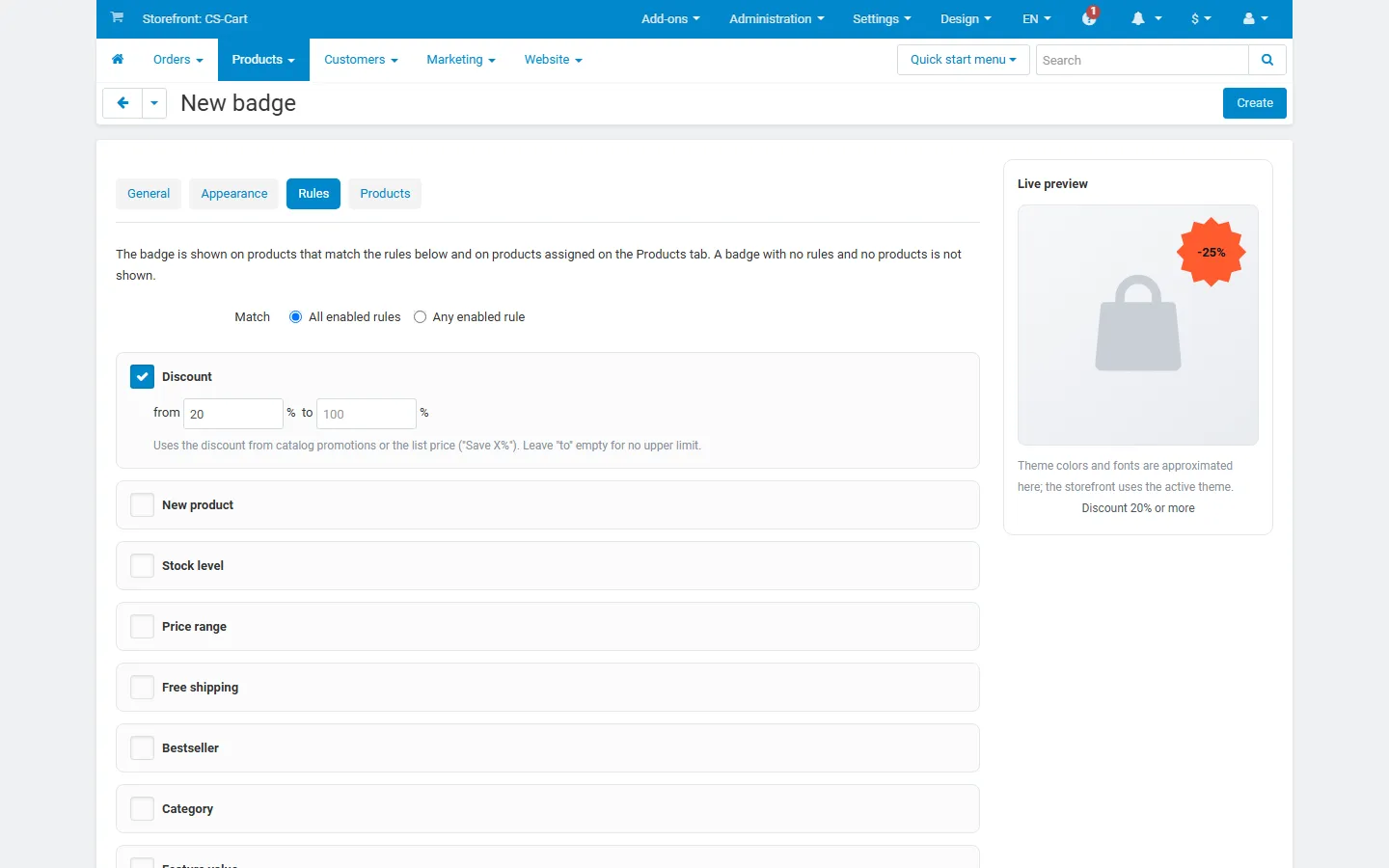Expand the Design dropdown
Screen dimensions: 1389x868
click(x=966, y=19)
